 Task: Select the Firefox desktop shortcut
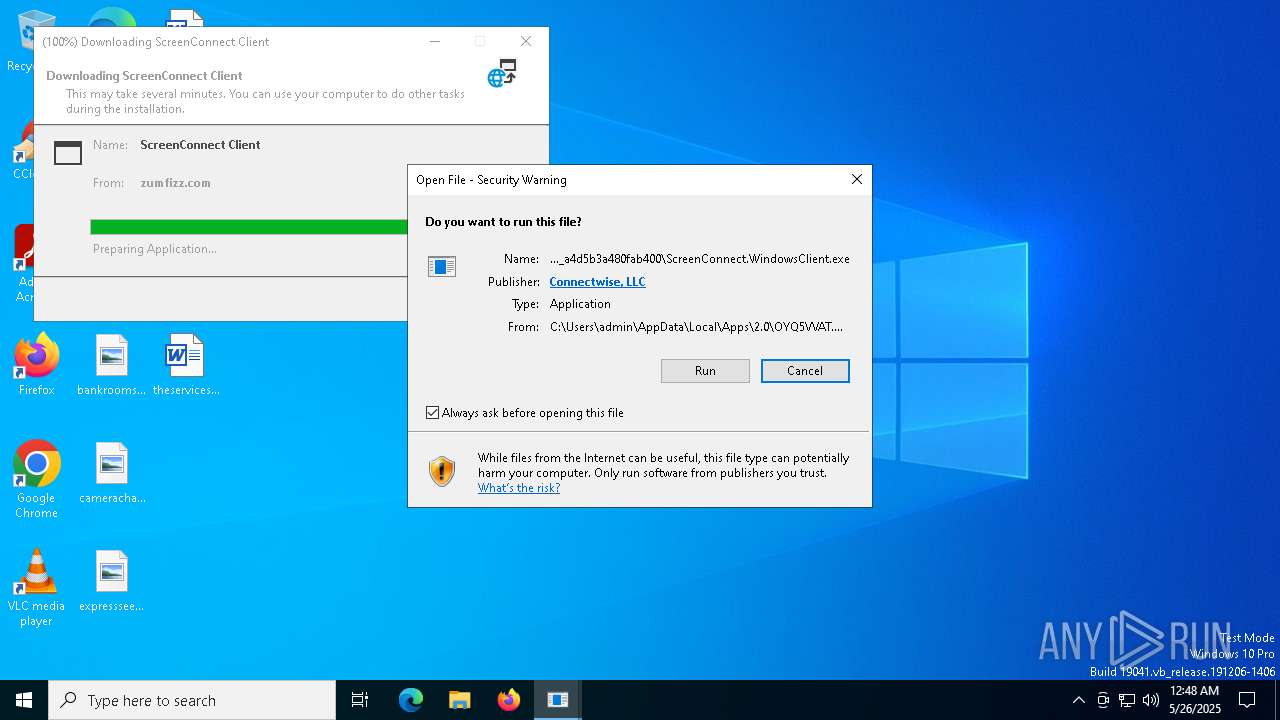point(37,365)
